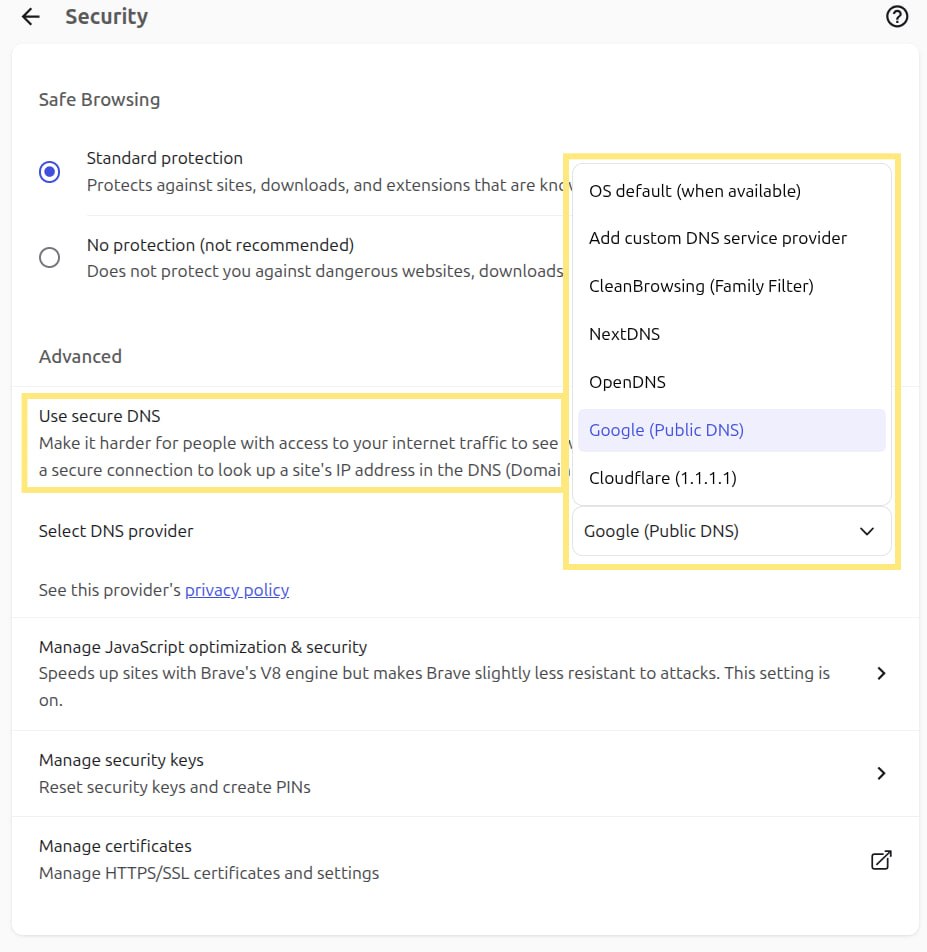Select the Standard protection radio button
927x952 pixels.
49,172
